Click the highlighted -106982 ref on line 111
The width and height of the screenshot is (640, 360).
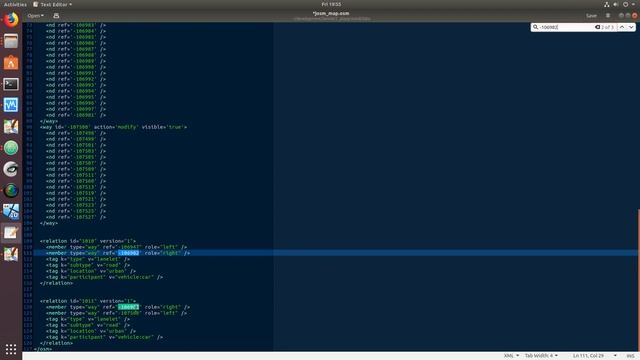coord(129,253)
